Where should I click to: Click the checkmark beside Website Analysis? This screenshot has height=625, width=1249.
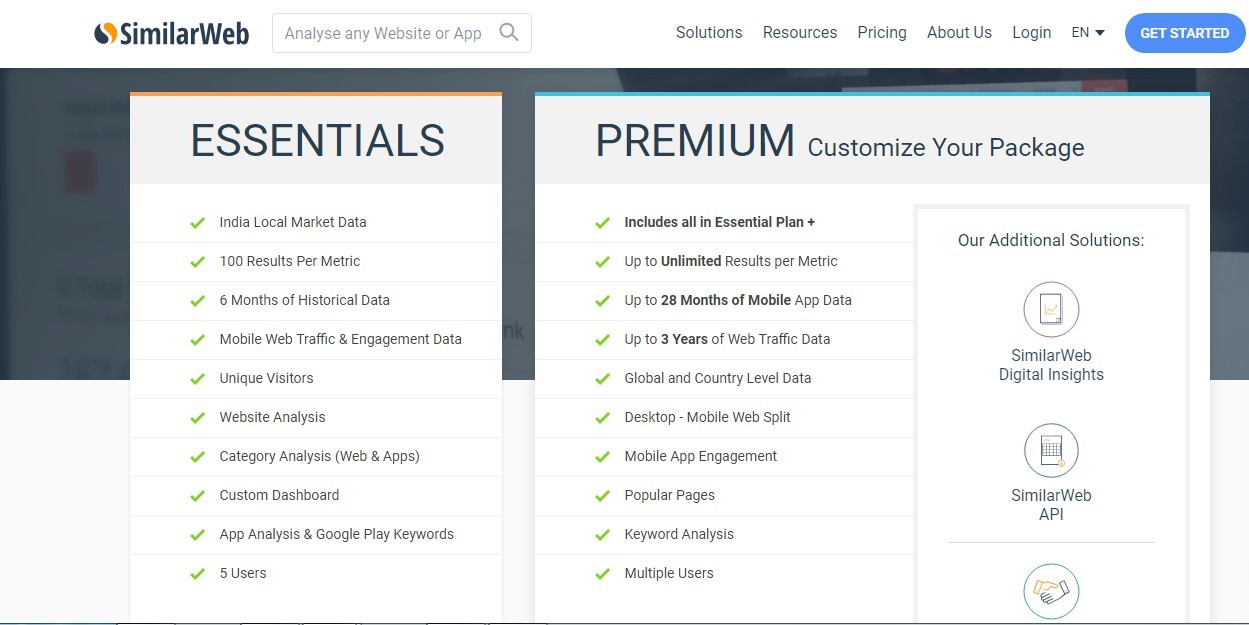pyautogui.click(x=198, y=418)
